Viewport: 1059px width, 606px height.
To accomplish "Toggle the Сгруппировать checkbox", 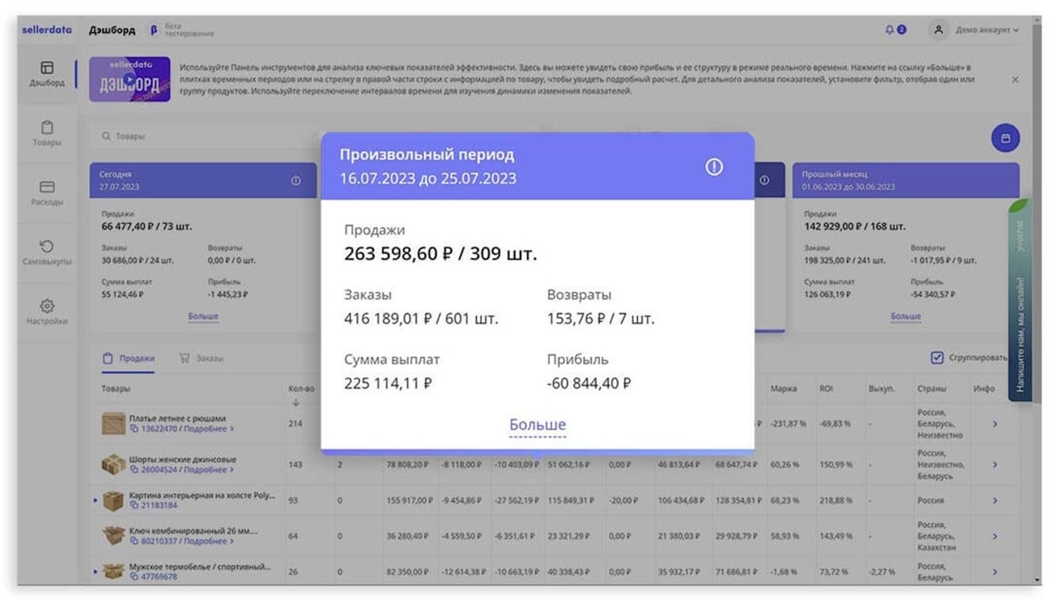I will (937, 357).
